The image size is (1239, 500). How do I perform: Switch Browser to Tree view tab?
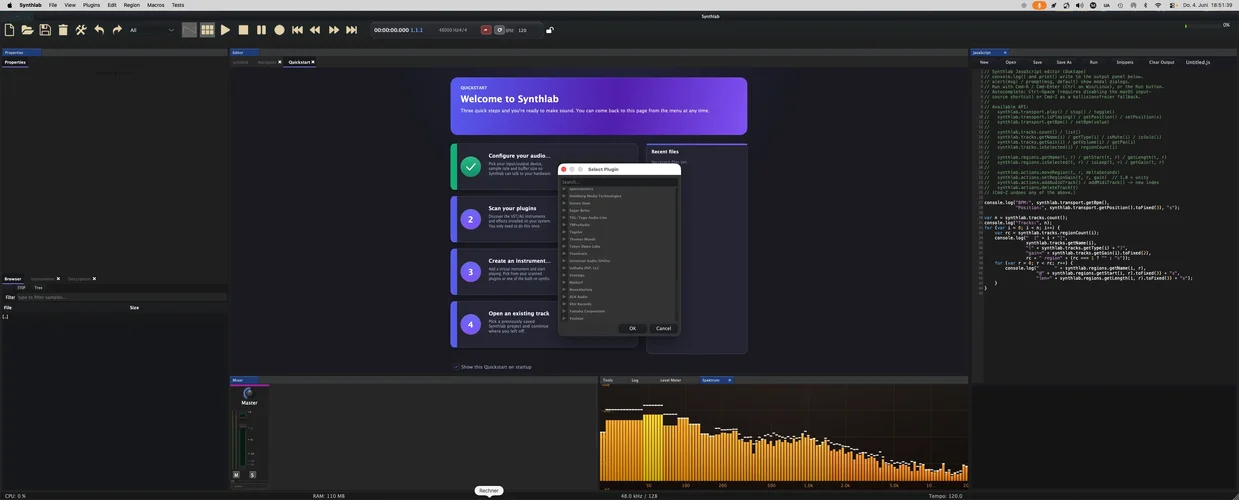click(38, 288)
